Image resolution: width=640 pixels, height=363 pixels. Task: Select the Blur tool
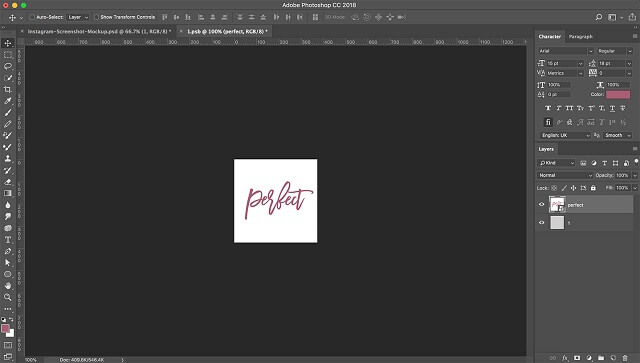tap(8, 205)
